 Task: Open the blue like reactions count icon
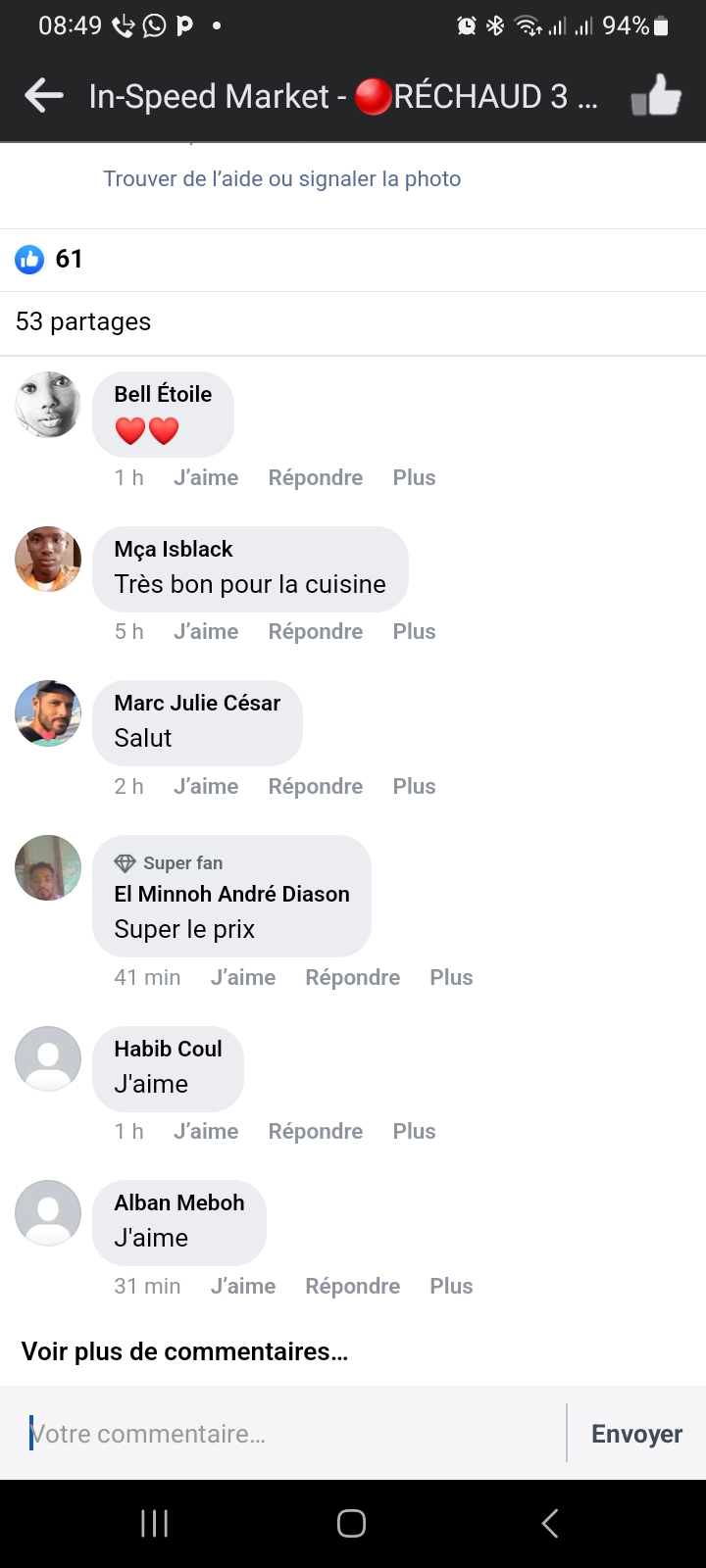29,259
